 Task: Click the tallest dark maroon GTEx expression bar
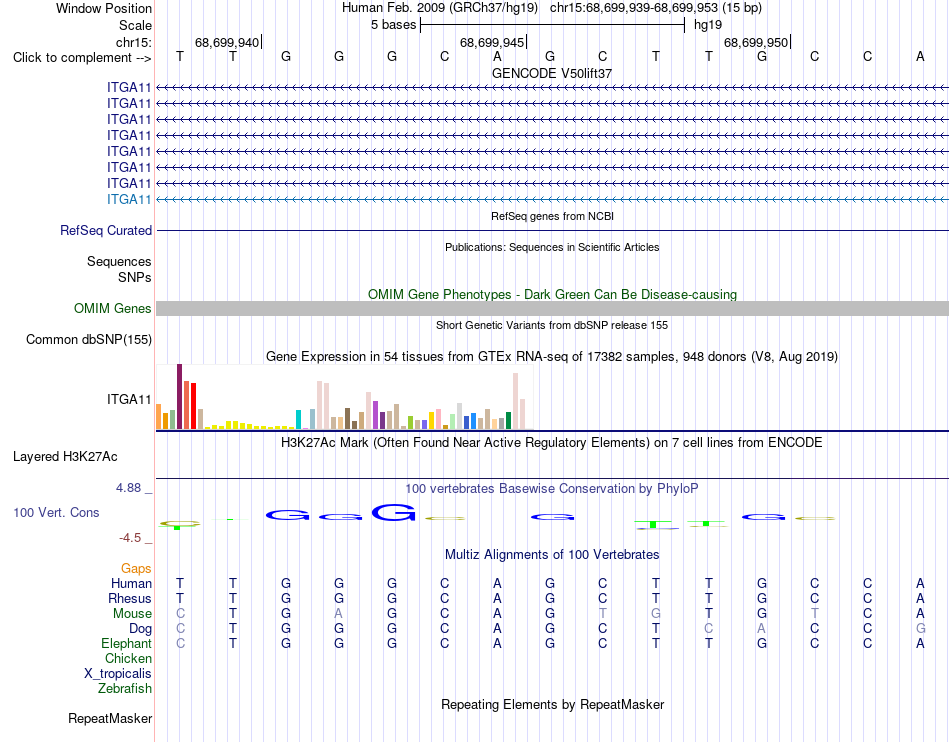(x=179, y=397)
